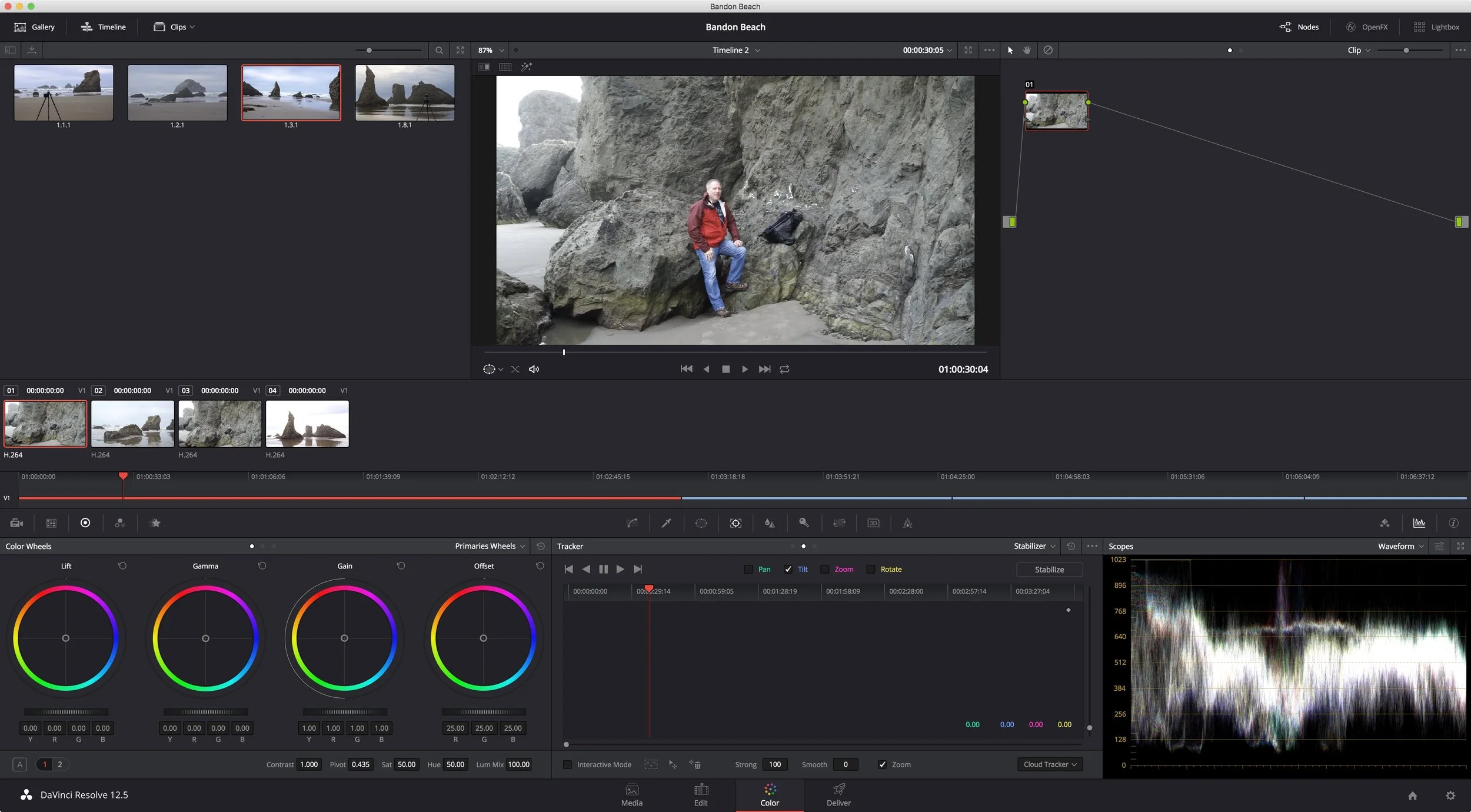1471x812 pixels.
Task: Open the Waveform scope type dropdown
Action: [x=1400, y=546]
